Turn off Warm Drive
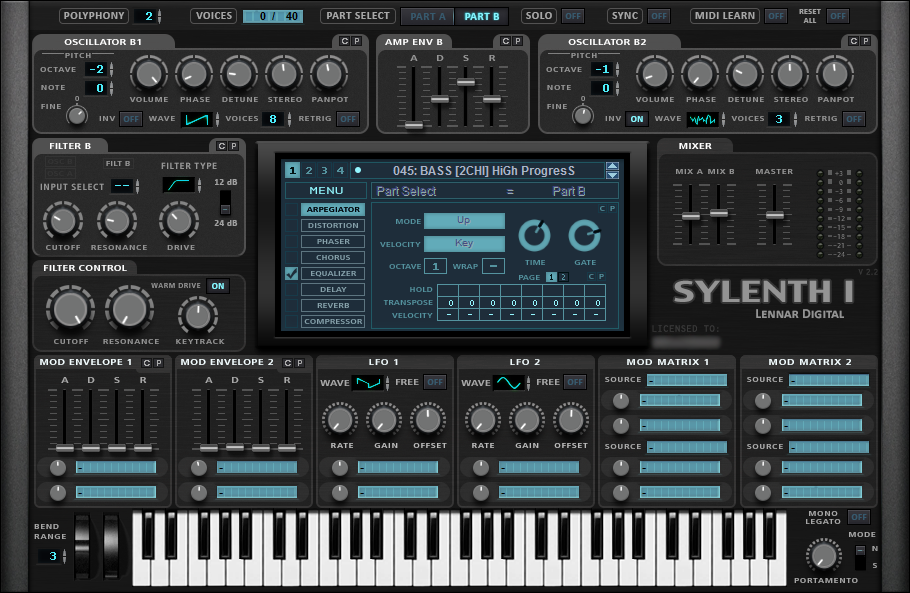The width and height of the screenshot is (910, 593). coord(218,286)
